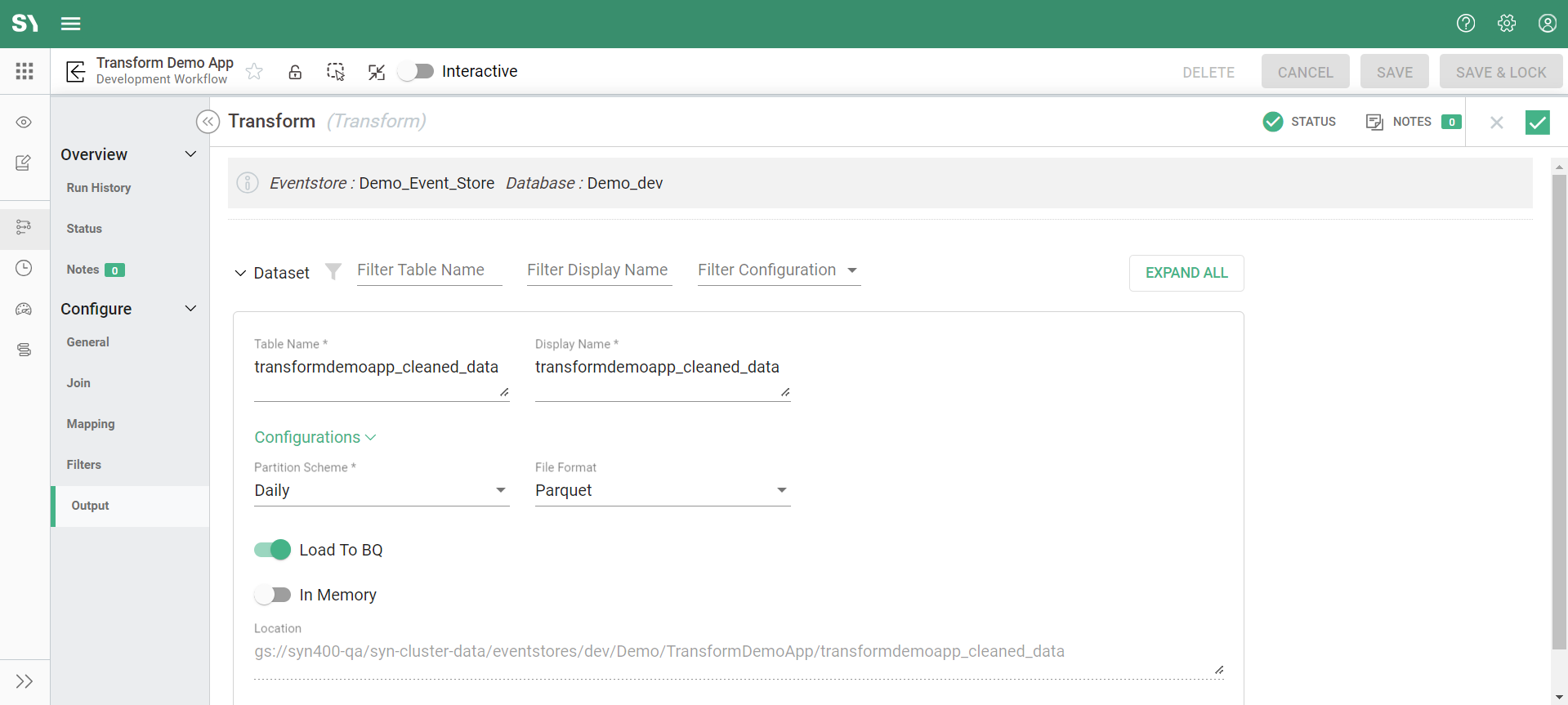Open the hamburger menu icon
The height and width of the screenshot is (705, 1568).
click(x=71, y=24)
